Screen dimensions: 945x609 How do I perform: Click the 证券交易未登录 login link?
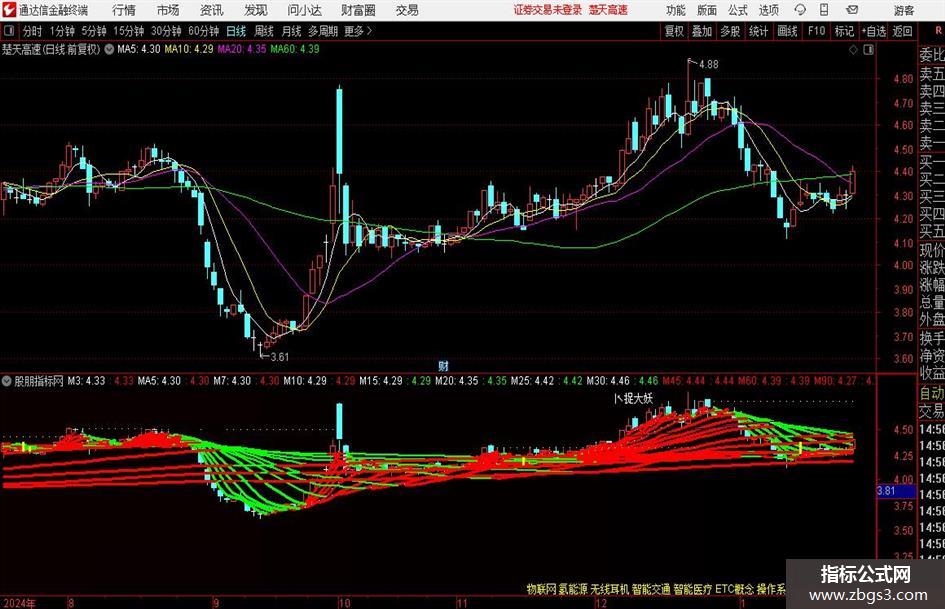[548, 10]
